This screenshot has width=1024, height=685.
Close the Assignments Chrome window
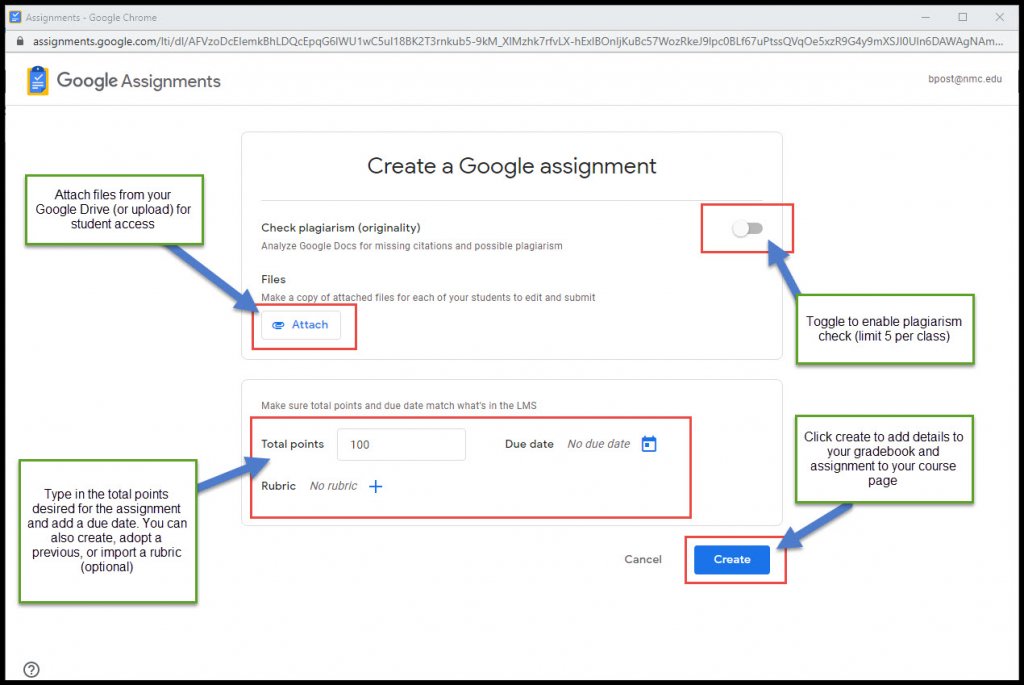[1001, 17]
